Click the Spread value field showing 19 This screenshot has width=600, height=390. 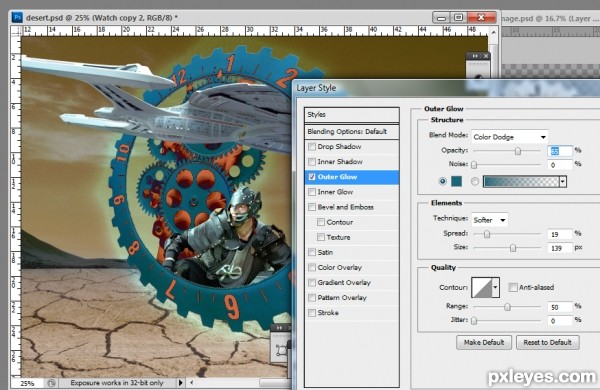[560, 234]
